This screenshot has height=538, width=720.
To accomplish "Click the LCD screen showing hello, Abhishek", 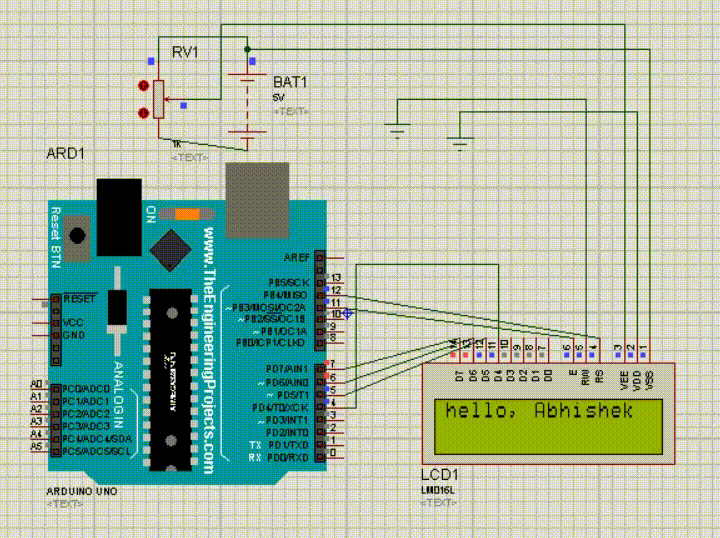I will tap(549, 427).
